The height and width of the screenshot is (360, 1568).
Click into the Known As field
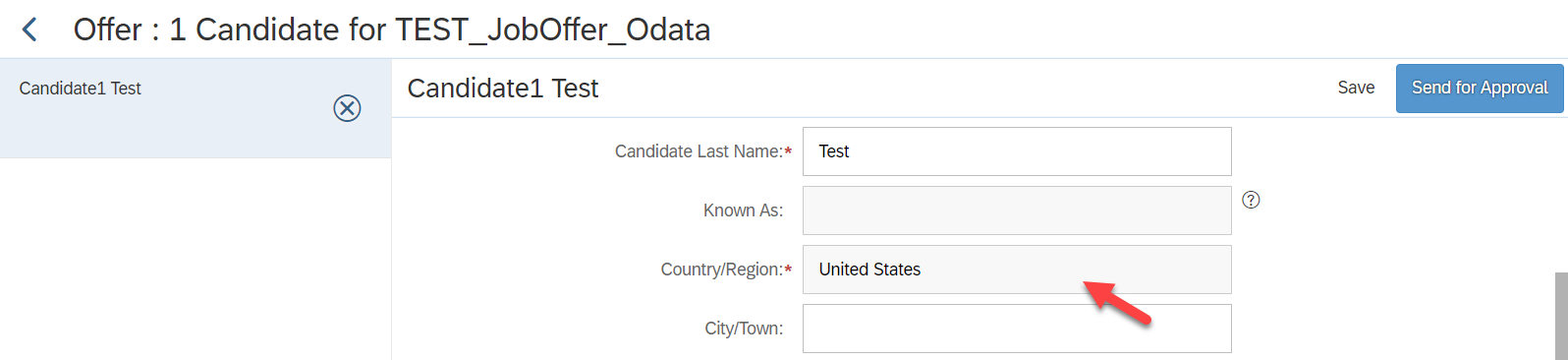point(1017,210)
